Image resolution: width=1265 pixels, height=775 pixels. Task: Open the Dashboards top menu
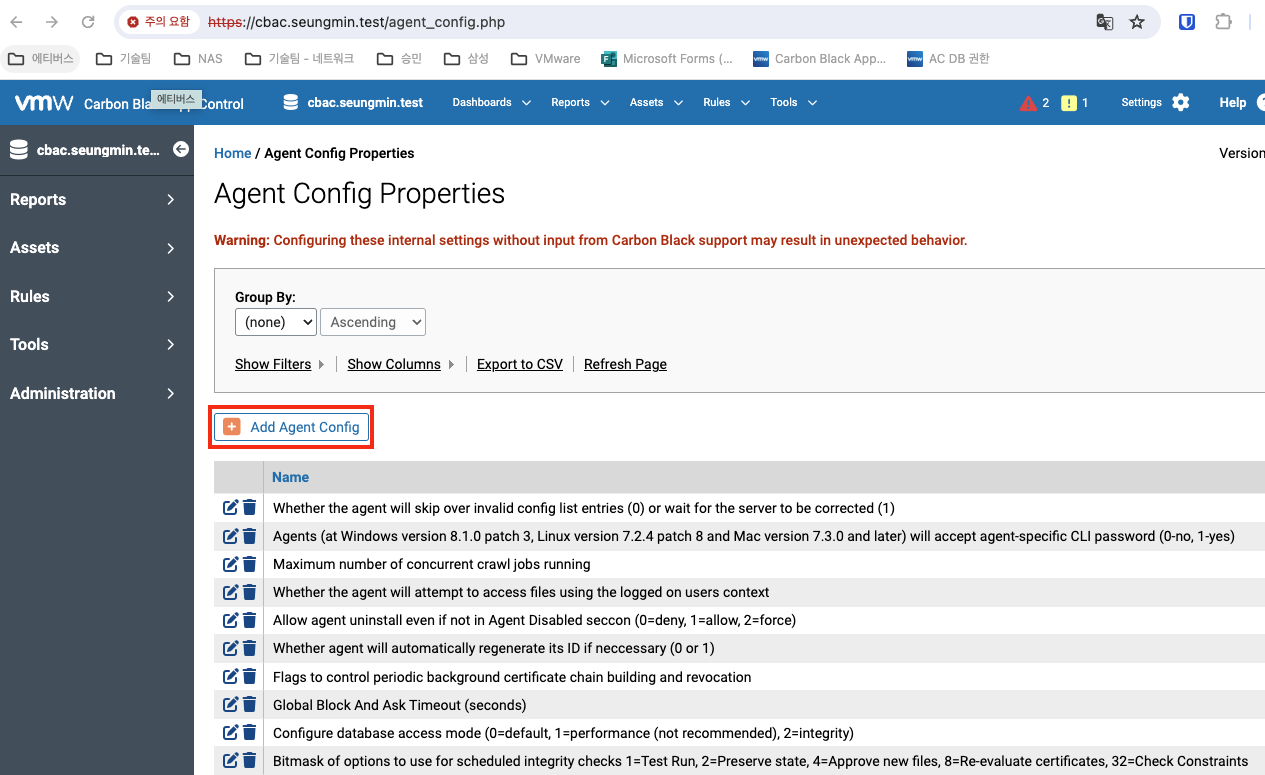pos(492,102)
